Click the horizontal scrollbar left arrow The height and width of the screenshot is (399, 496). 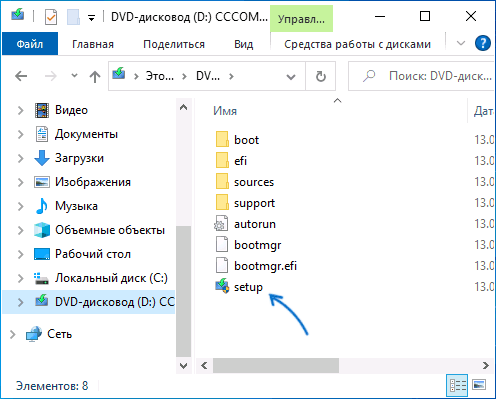point(204,366)
